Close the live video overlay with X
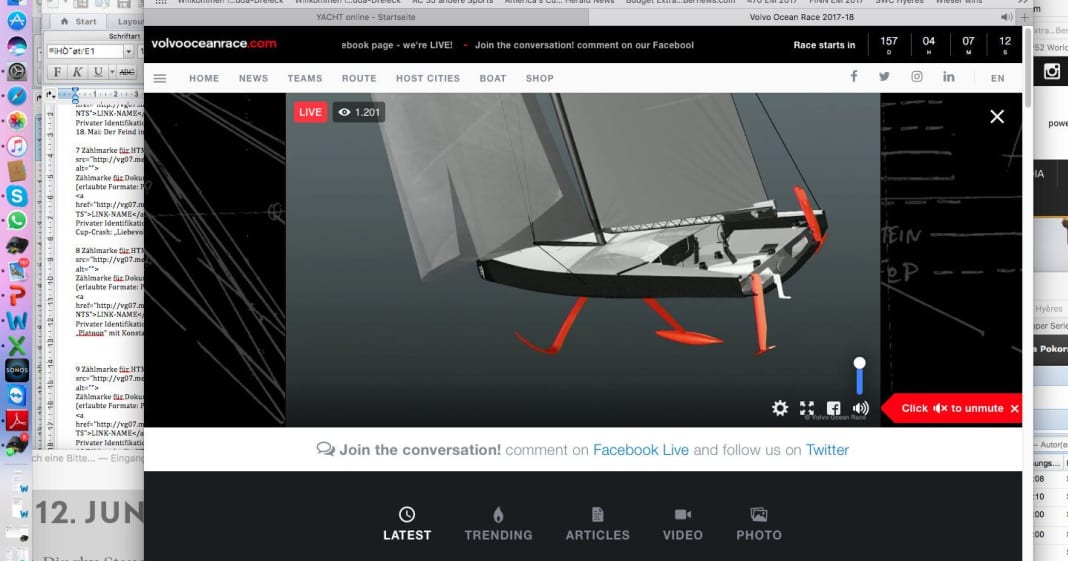 [996, 116]
